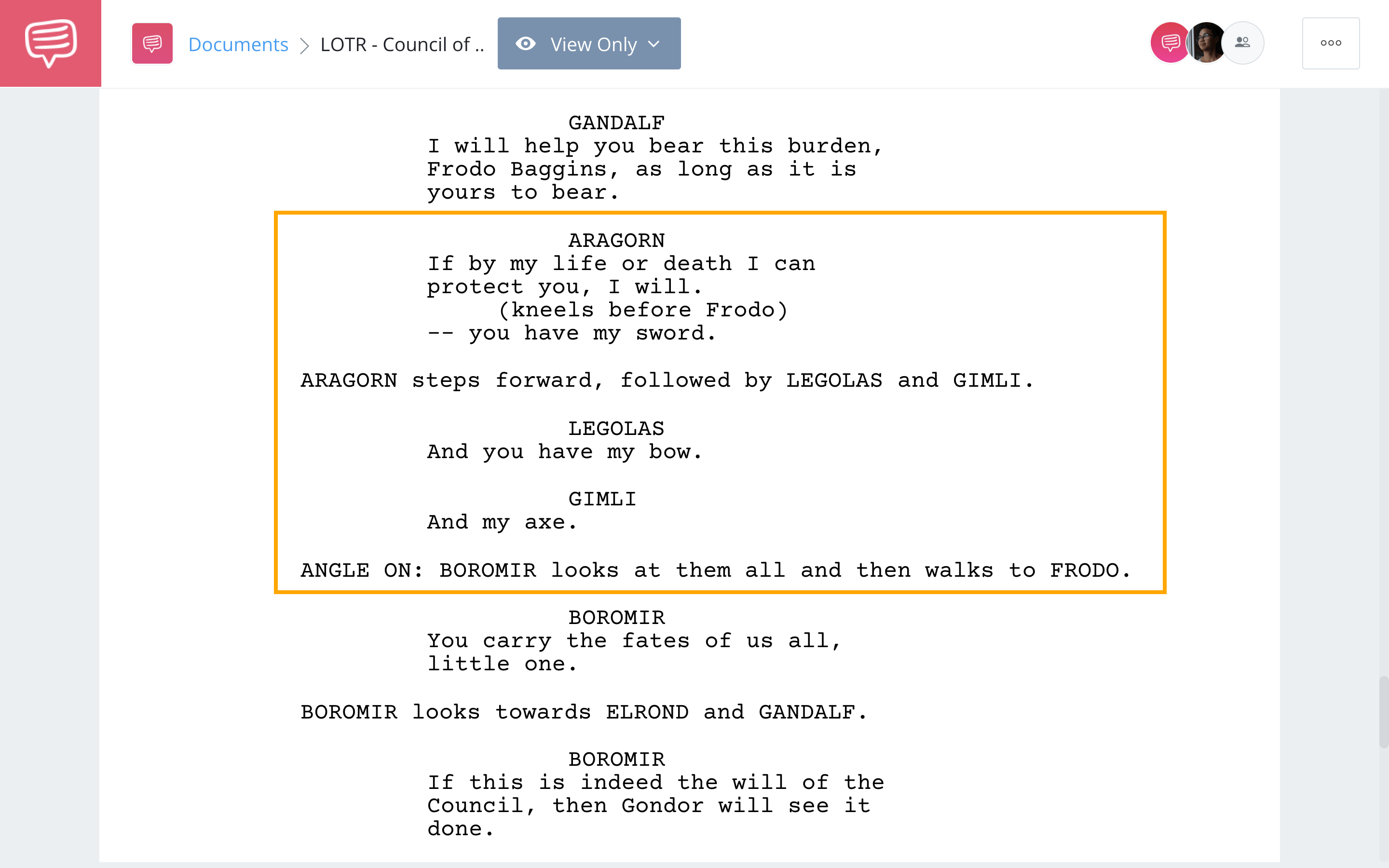The height and width of the screenshot is (868, 1389).
Task: Click the View Only dropdown chevron
Action: click(656, 43)
